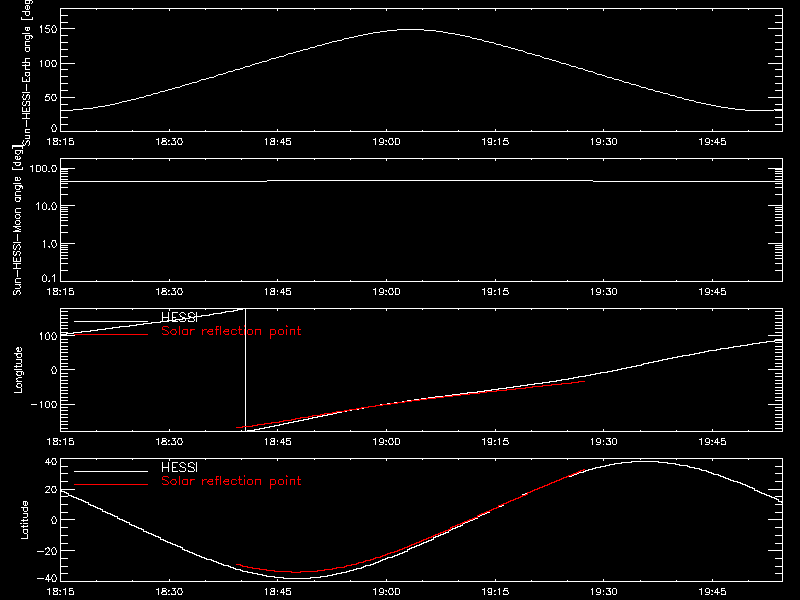Screen dimensions: 800x600
Task: Click 19:15 label under Latitude plot
Action: (x=495, y=591)
